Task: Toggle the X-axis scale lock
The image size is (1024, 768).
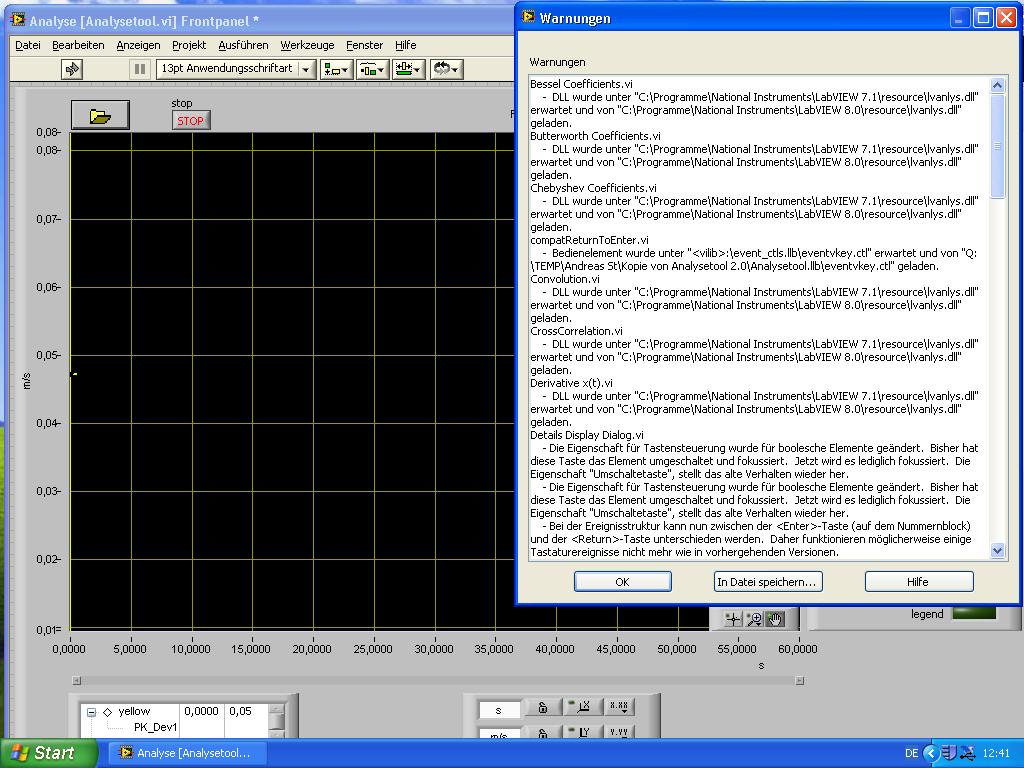Action: coord(543,708)
